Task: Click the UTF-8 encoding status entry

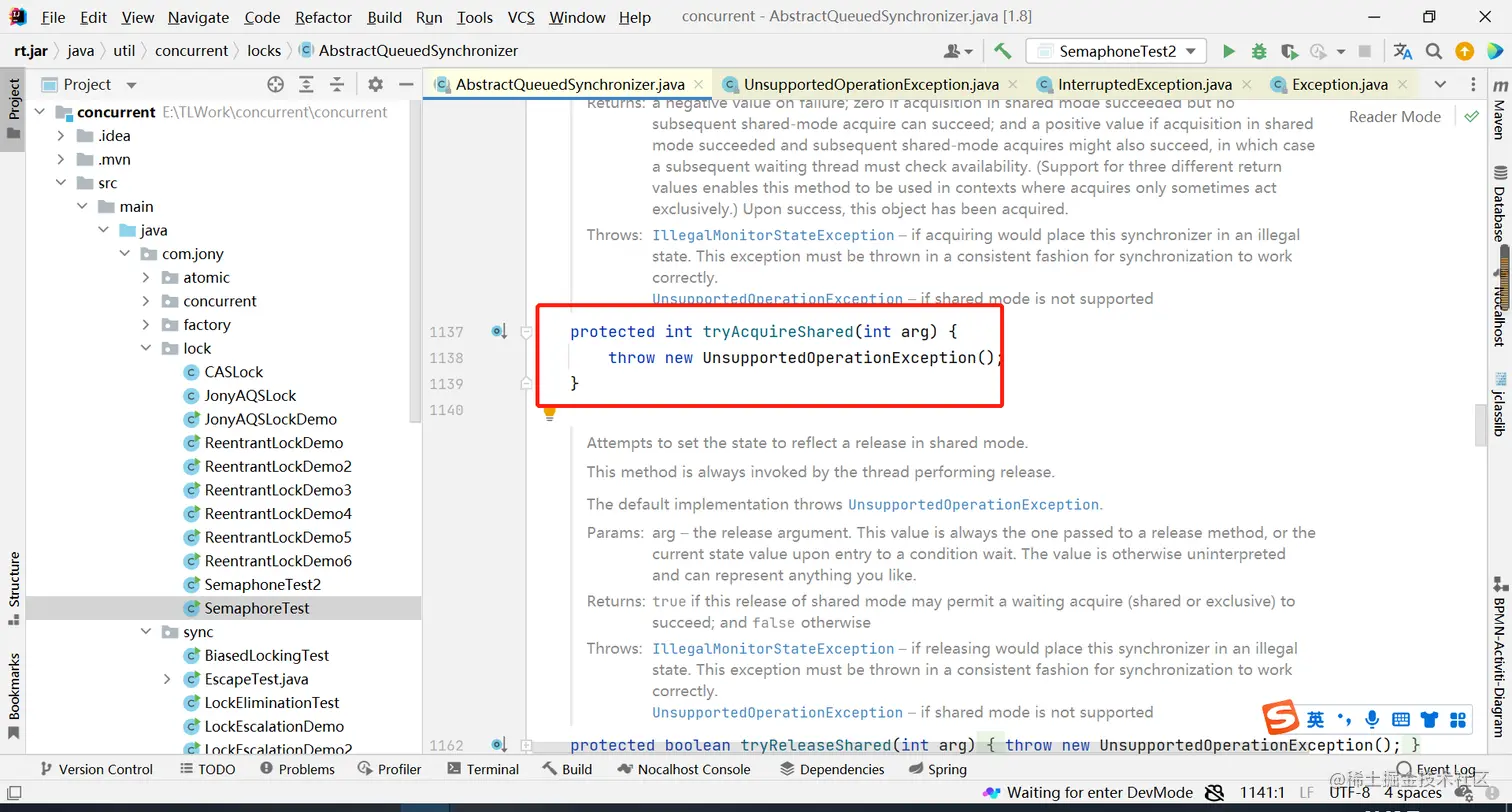Action: click(1349, 793)
